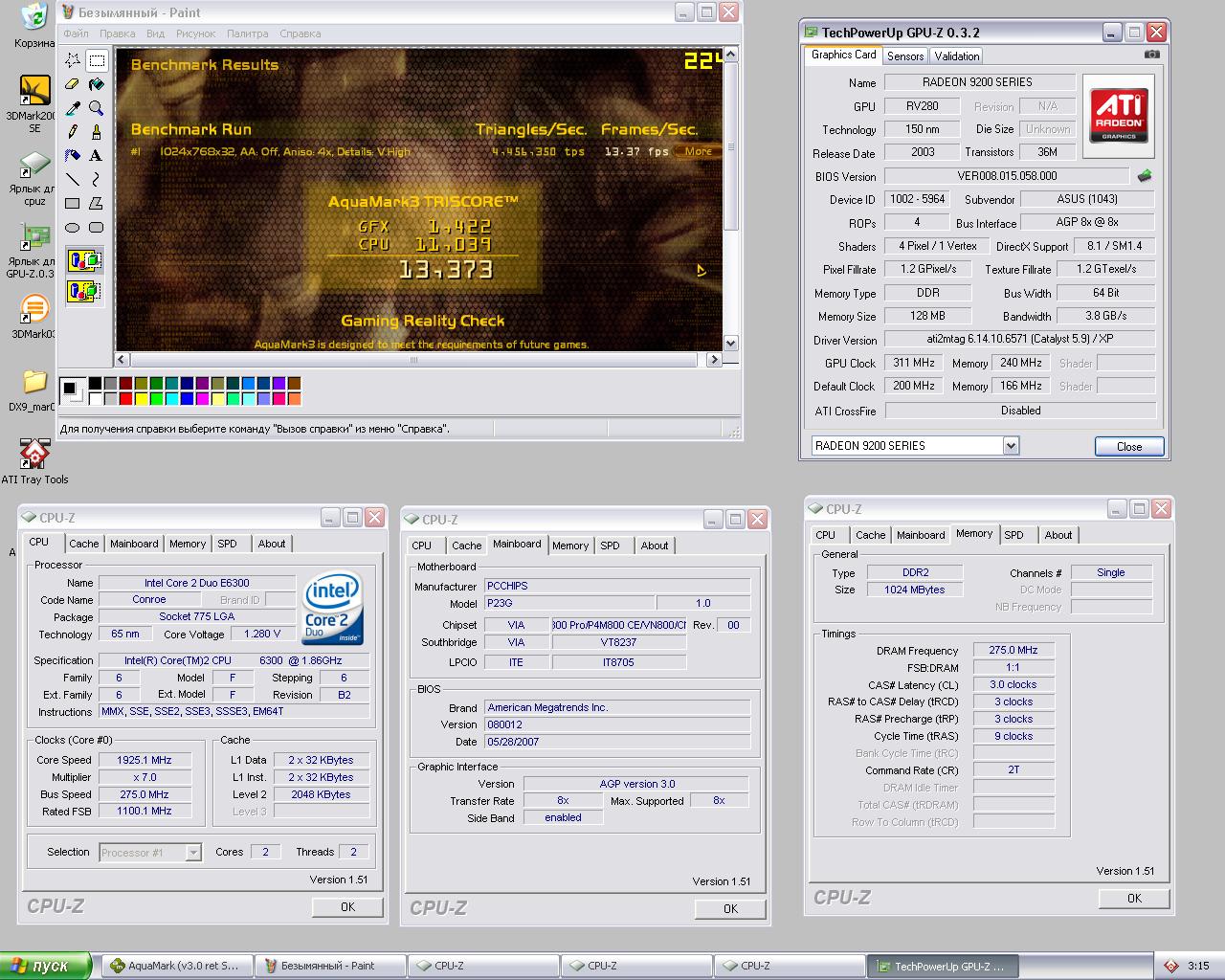Switch to the Validation tab in GPU-Z
This screenshot has width=1225, height=980.
click(957, 56)
